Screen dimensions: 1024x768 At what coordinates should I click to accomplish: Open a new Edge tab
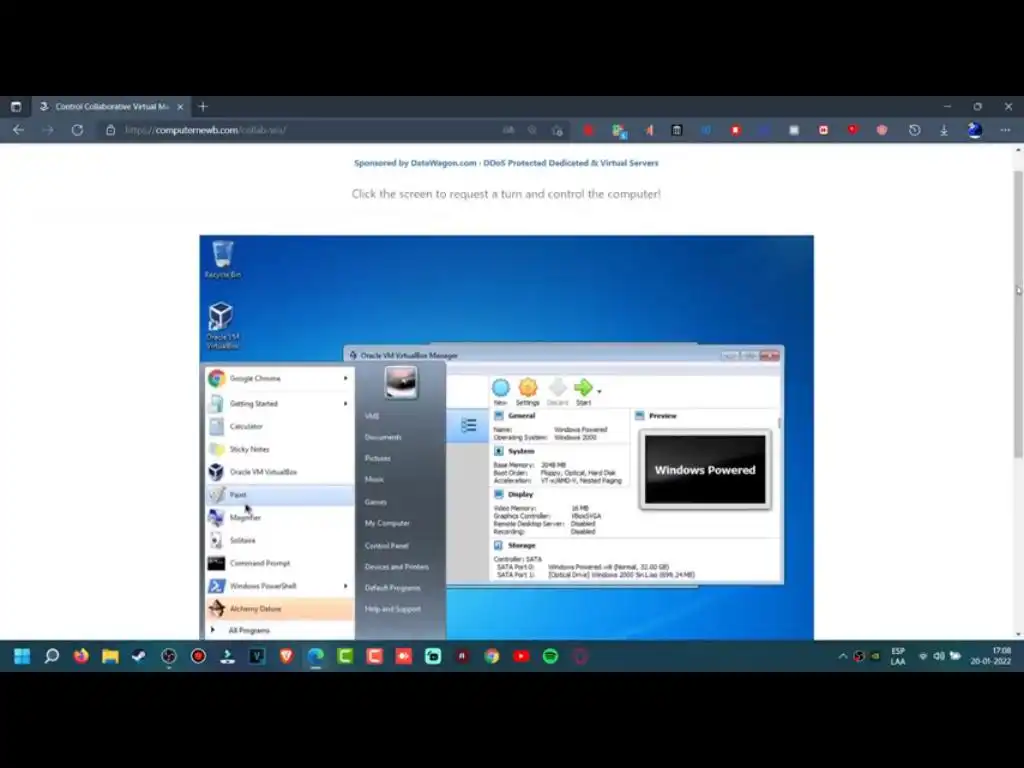[x=203, y=106]
